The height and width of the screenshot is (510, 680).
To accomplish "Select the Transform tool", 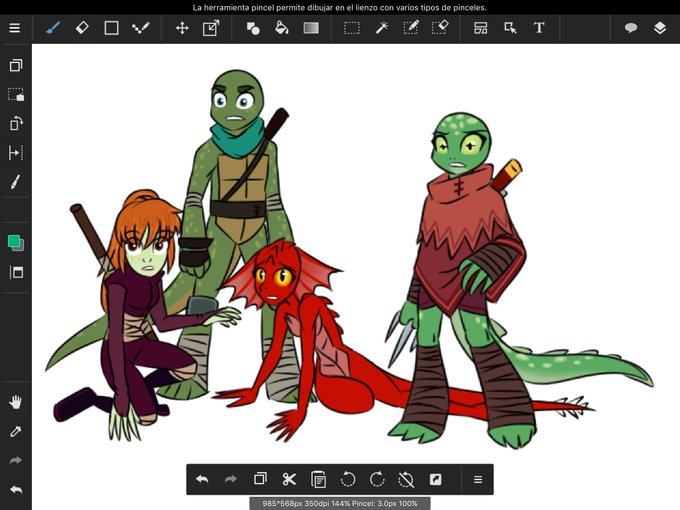I will click(211, 28).
